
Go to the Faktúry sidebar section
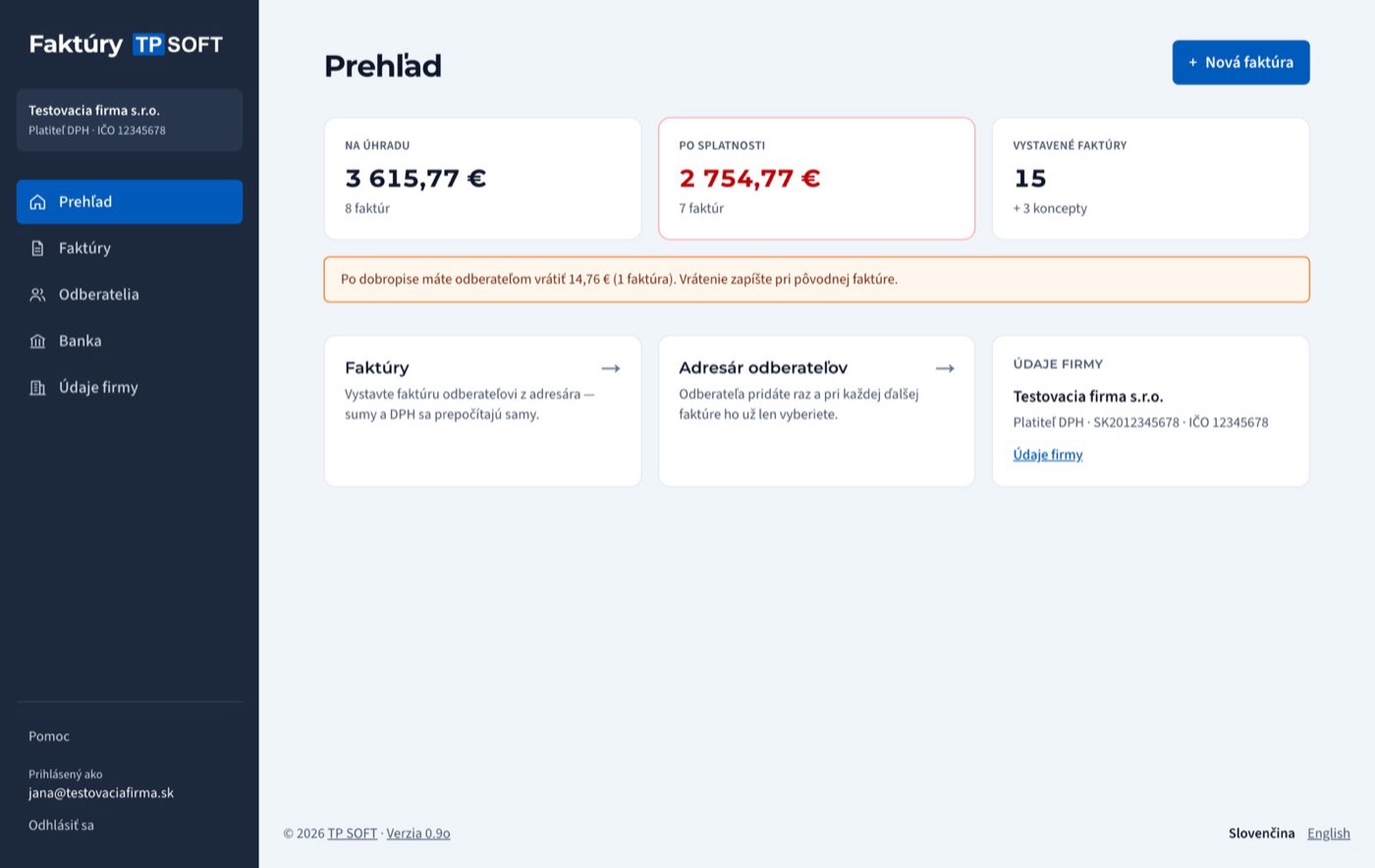(x=130, y=248)
